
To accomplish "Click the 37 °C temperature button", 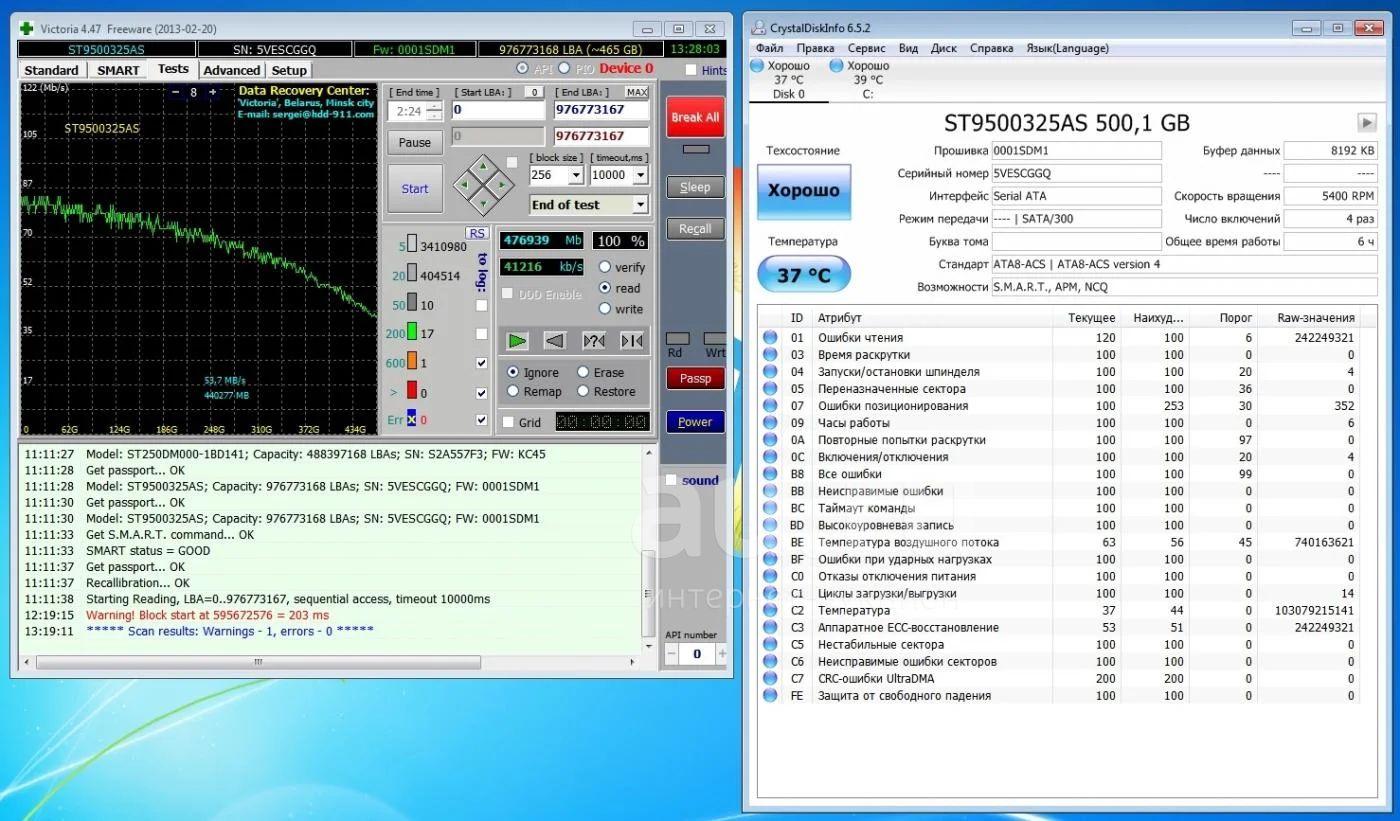I will [x=804, y=274].
